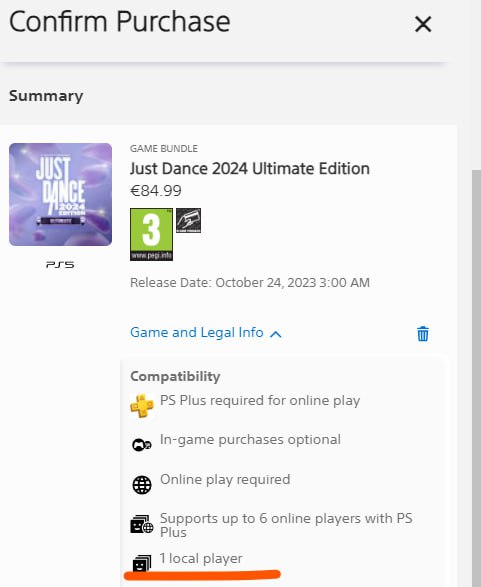Click '1 local player' text
Screen dimensions: 481x587
(x=201, y=559)
